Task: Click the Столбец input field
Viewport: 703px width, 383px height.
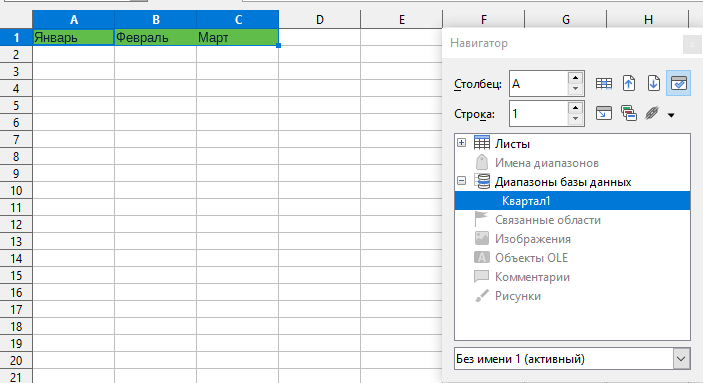Action: 539,84
